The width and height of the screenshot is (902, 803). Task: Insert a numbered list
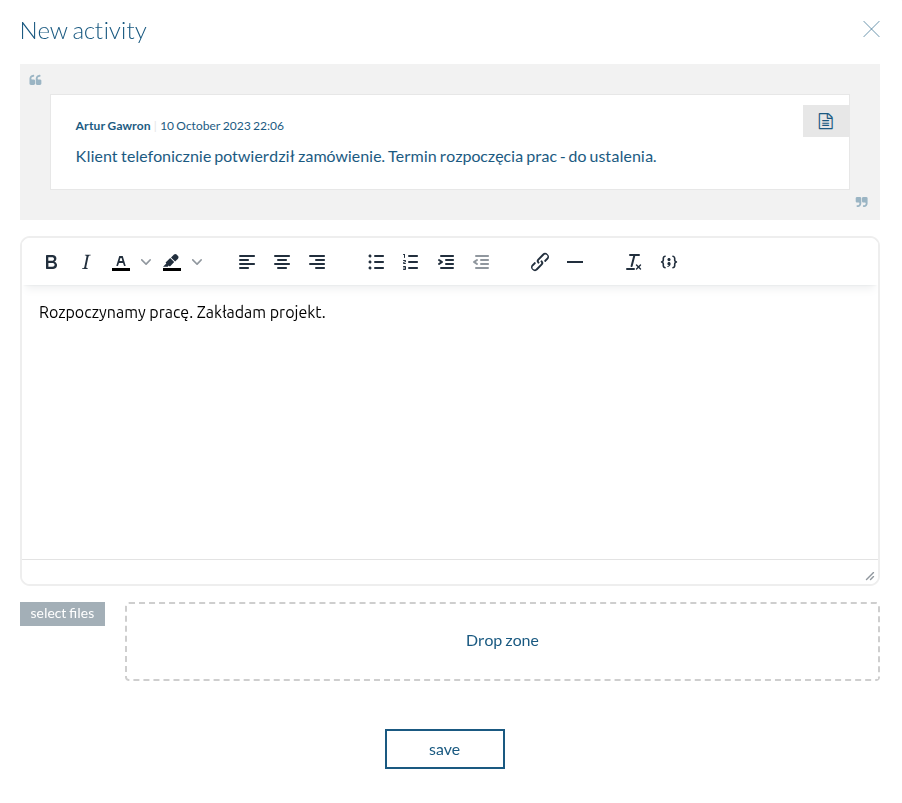coord(410,262)
